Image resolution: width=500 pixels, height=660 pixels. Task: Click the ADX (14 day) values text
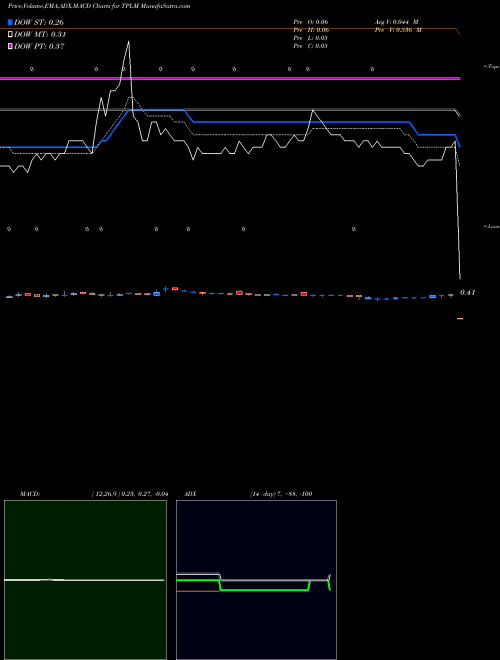click(281, 494)
